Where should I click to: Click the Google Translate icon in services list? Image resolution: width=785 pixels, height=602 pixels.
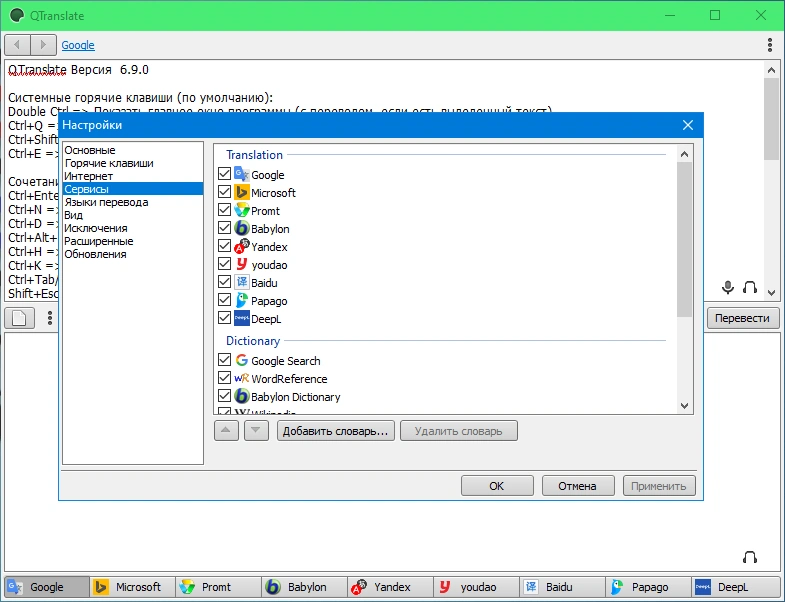click(x=241, y=174)
